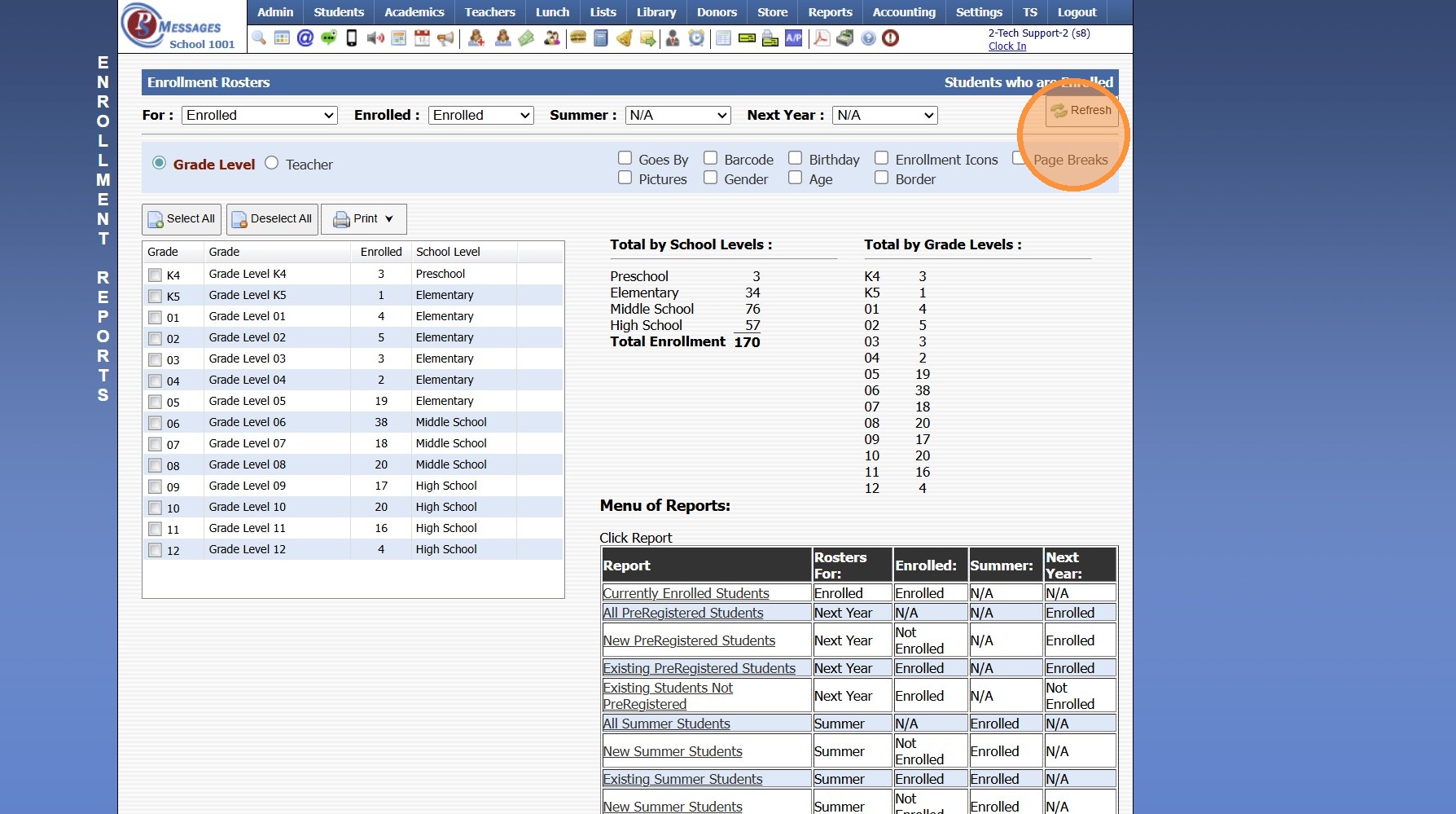Open the Teachers menu
The height and width of the screenshot is (814, 1456).
[490, 12]
